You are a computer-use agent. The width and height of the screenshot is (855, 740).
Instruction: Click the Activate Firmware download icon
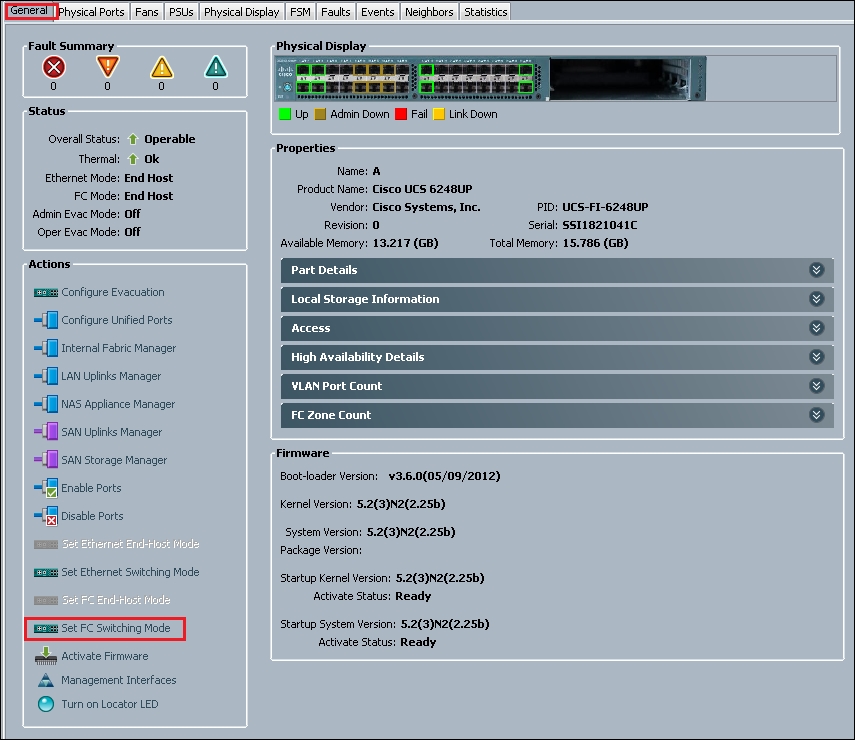tap(46, 655)
